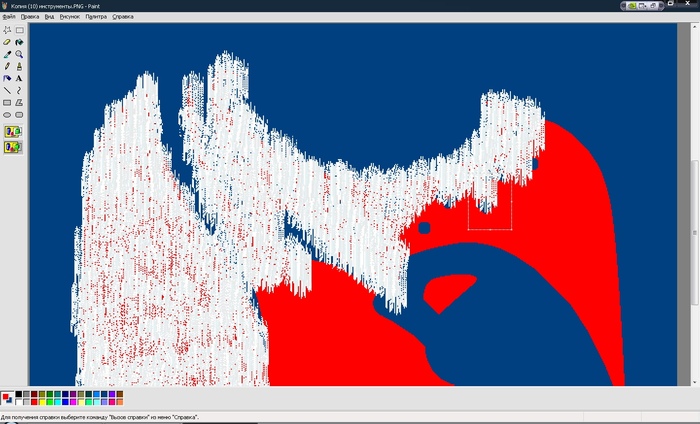Viewport: 700px width, 424px height.
Task: Select the Magnifier tool
Action: point(19,54)
